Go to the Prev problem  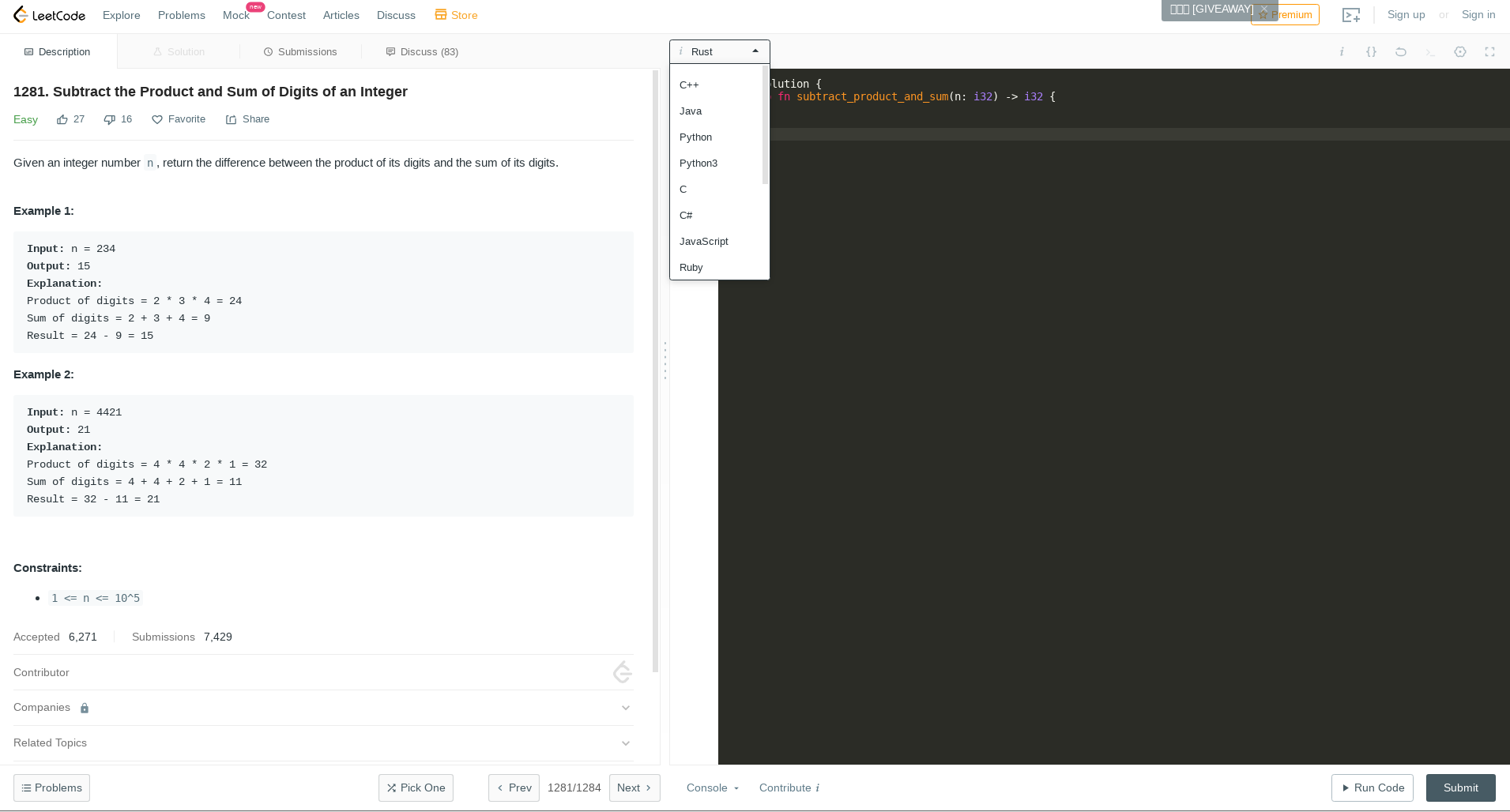coord(514,788)
